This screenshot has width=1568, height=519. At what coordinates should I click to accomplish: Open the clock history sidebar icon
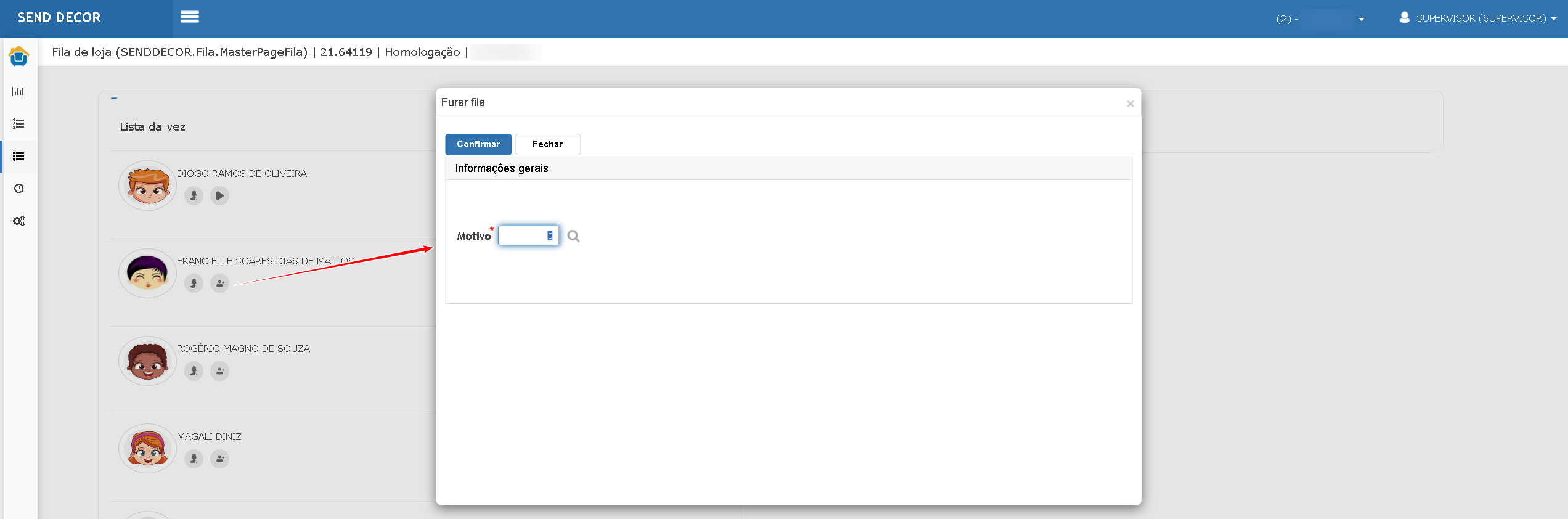tap(18, 189)
